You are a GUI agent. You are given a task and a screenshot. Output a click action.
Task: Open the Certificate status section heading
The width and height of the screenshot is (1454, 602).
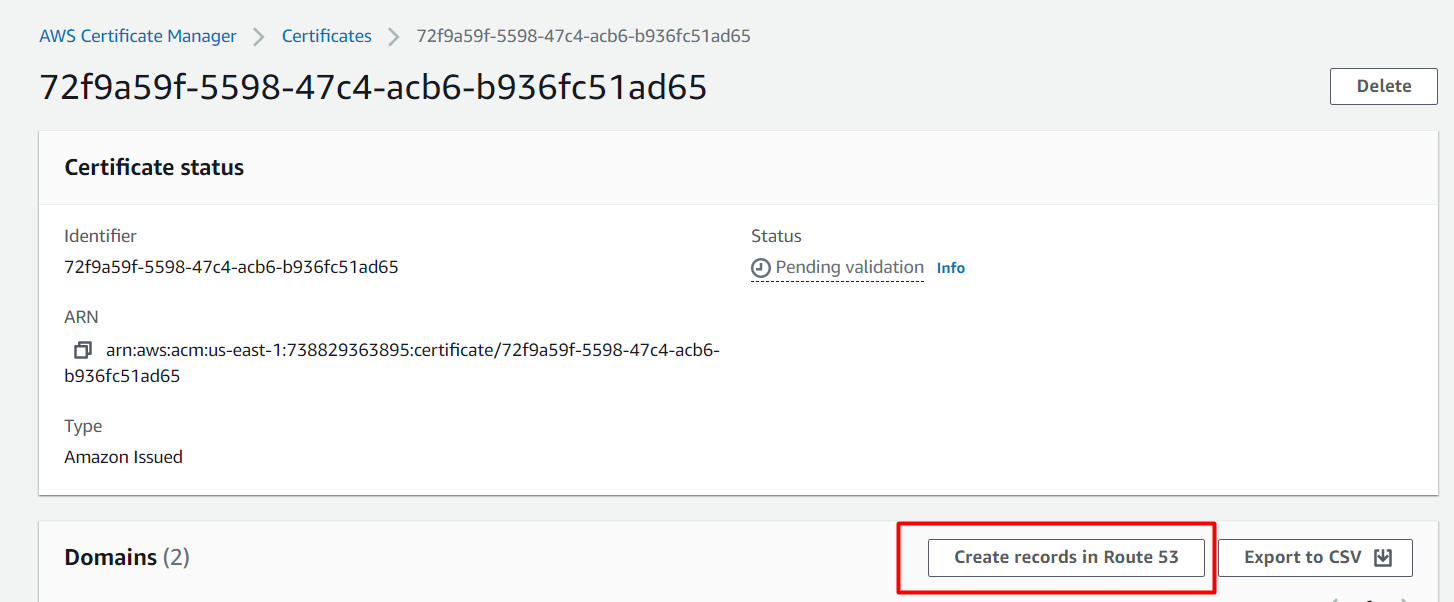[154, 167]
